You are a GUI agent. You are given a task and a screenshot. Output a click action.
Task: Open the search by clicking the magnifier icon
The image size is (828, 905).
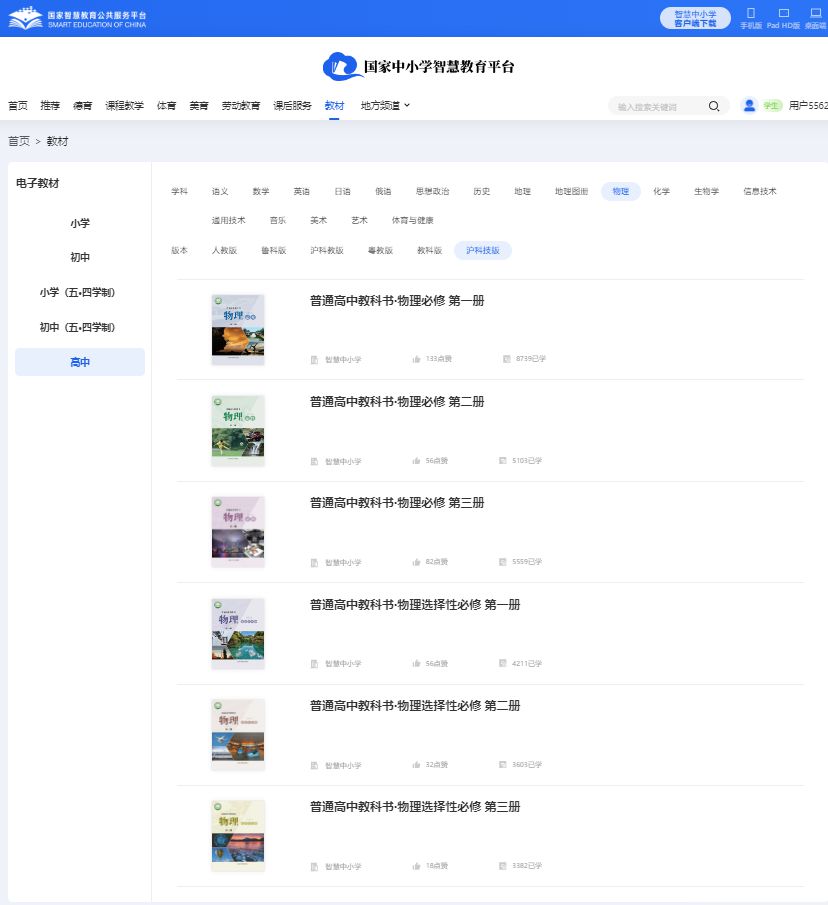tap(713, 105)
